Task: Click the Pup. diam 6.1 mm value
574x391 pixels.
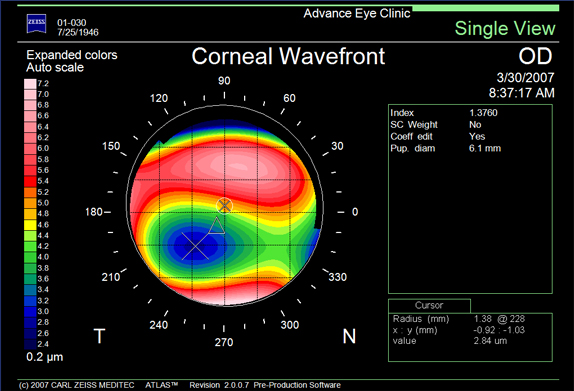Action: point(485,148)
